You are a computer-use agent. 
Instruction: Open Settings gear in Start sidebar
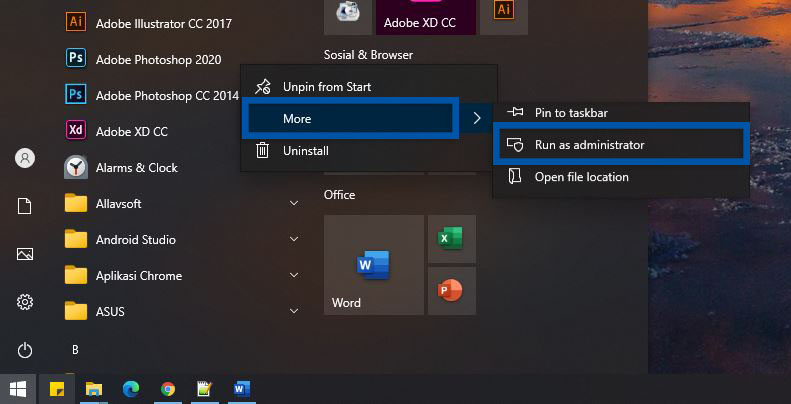click(25, 302)
